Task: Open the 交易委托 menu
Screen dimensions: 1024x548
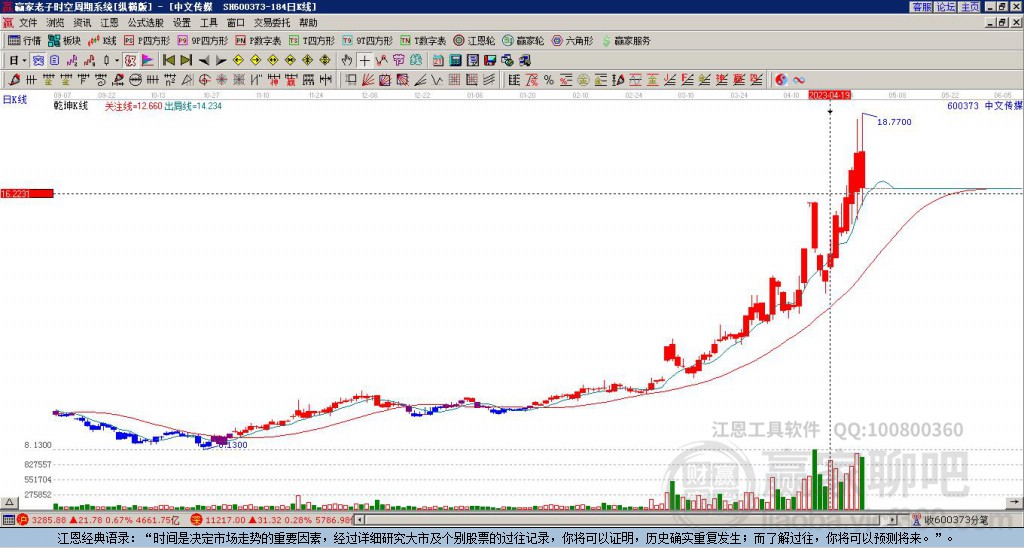Action: [x=272, y=23]
